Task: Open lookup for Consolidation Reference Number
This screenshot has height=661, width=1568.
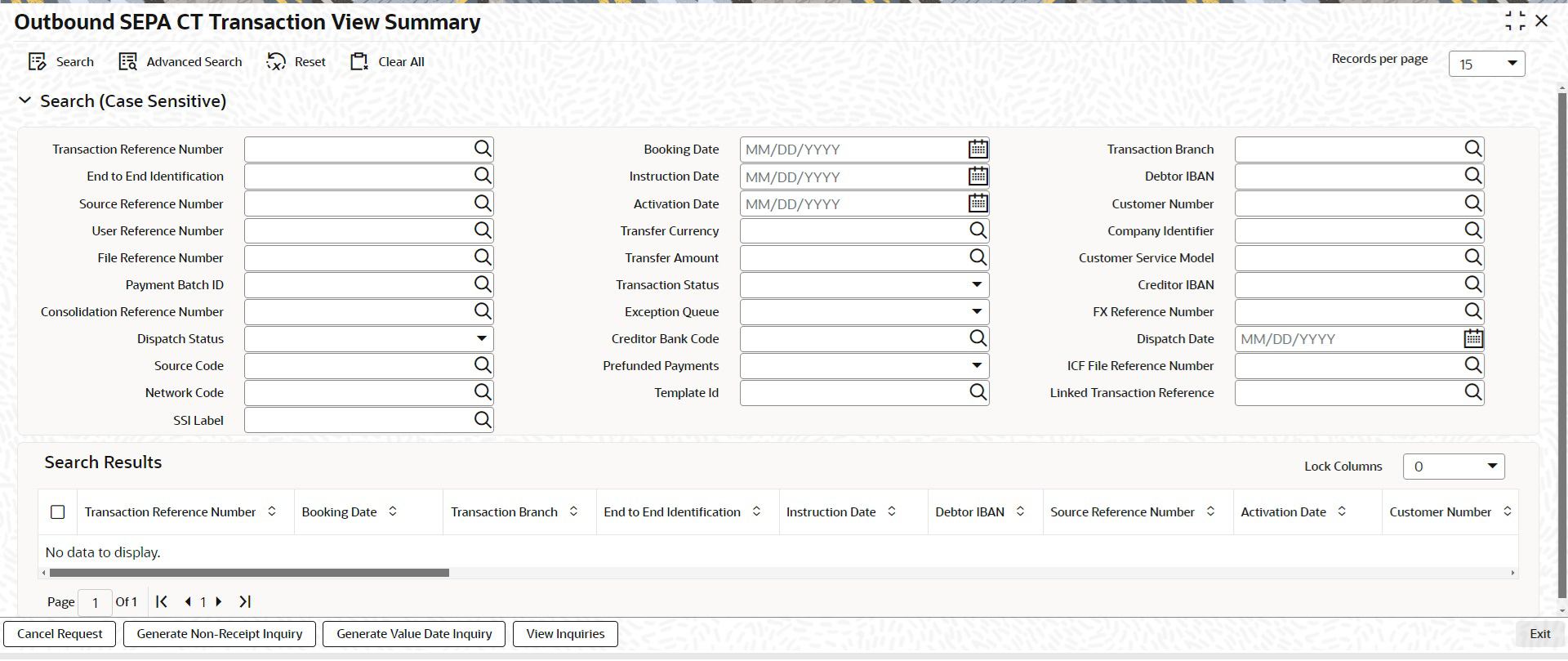Action: pyautogui.click(x=483, y=311)
